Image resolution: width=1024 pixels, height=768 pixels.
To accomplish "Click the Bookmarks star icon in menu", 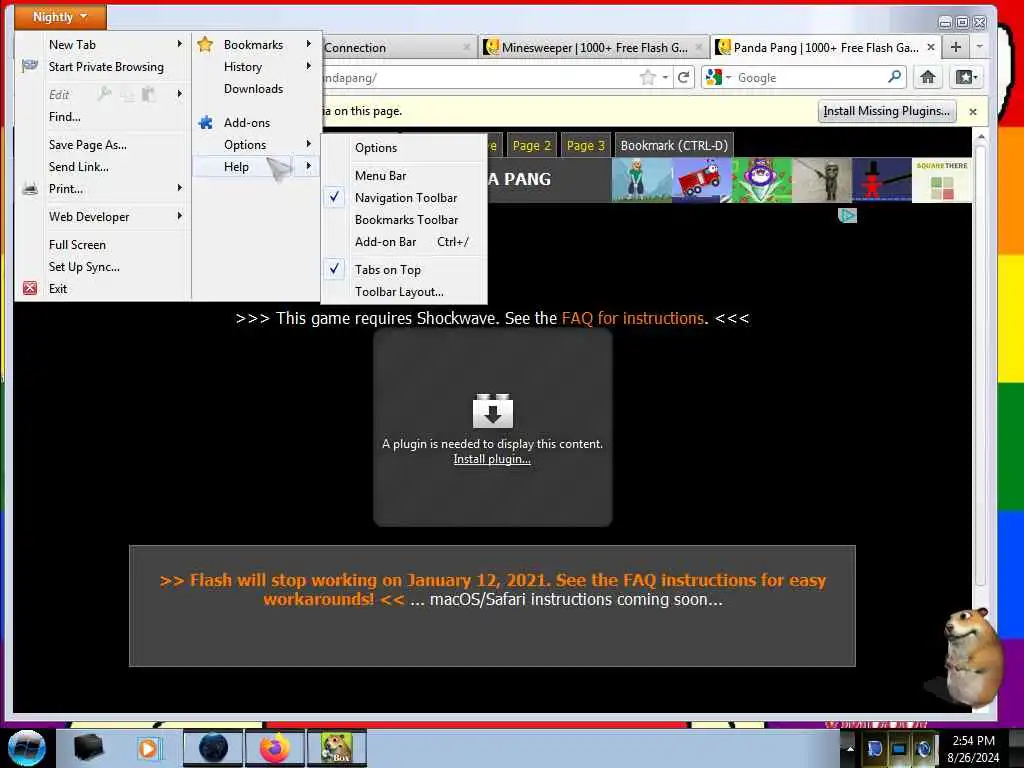I will point(205,44).
